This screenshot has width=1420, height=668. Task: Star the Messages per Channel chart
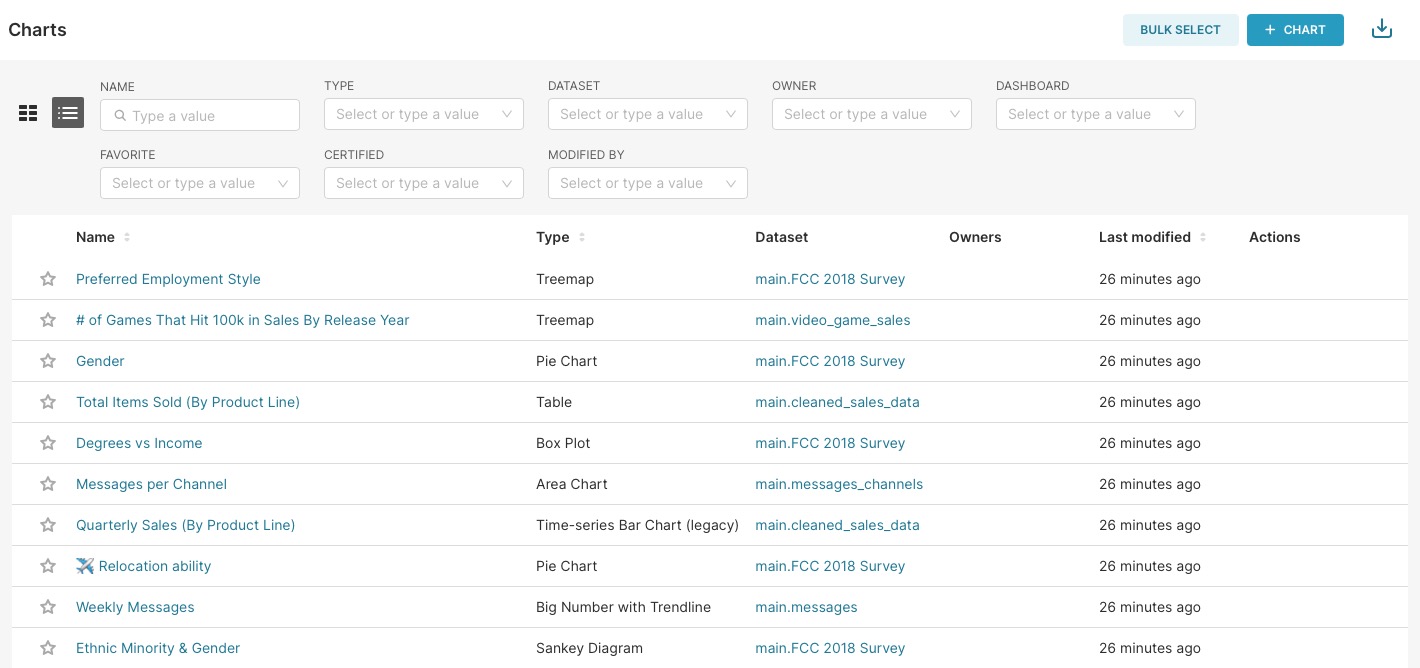48,484
